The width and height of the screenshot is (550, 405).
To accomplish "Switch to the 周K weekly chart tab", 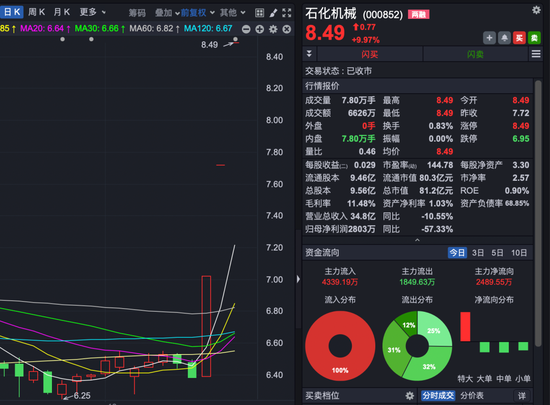I will tap(36, 12).
